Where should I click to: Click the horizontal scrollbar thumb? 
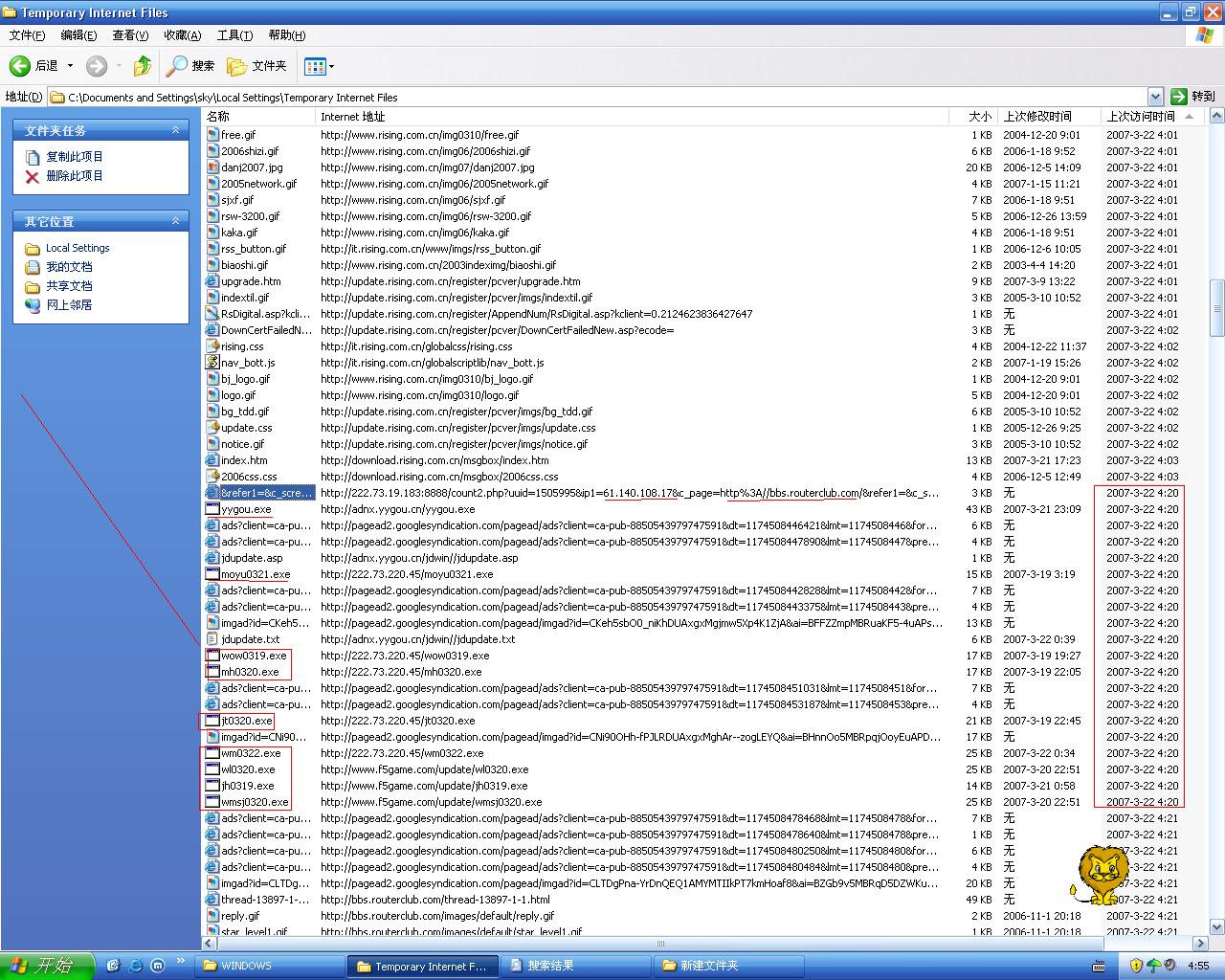(x=660, y=944)
